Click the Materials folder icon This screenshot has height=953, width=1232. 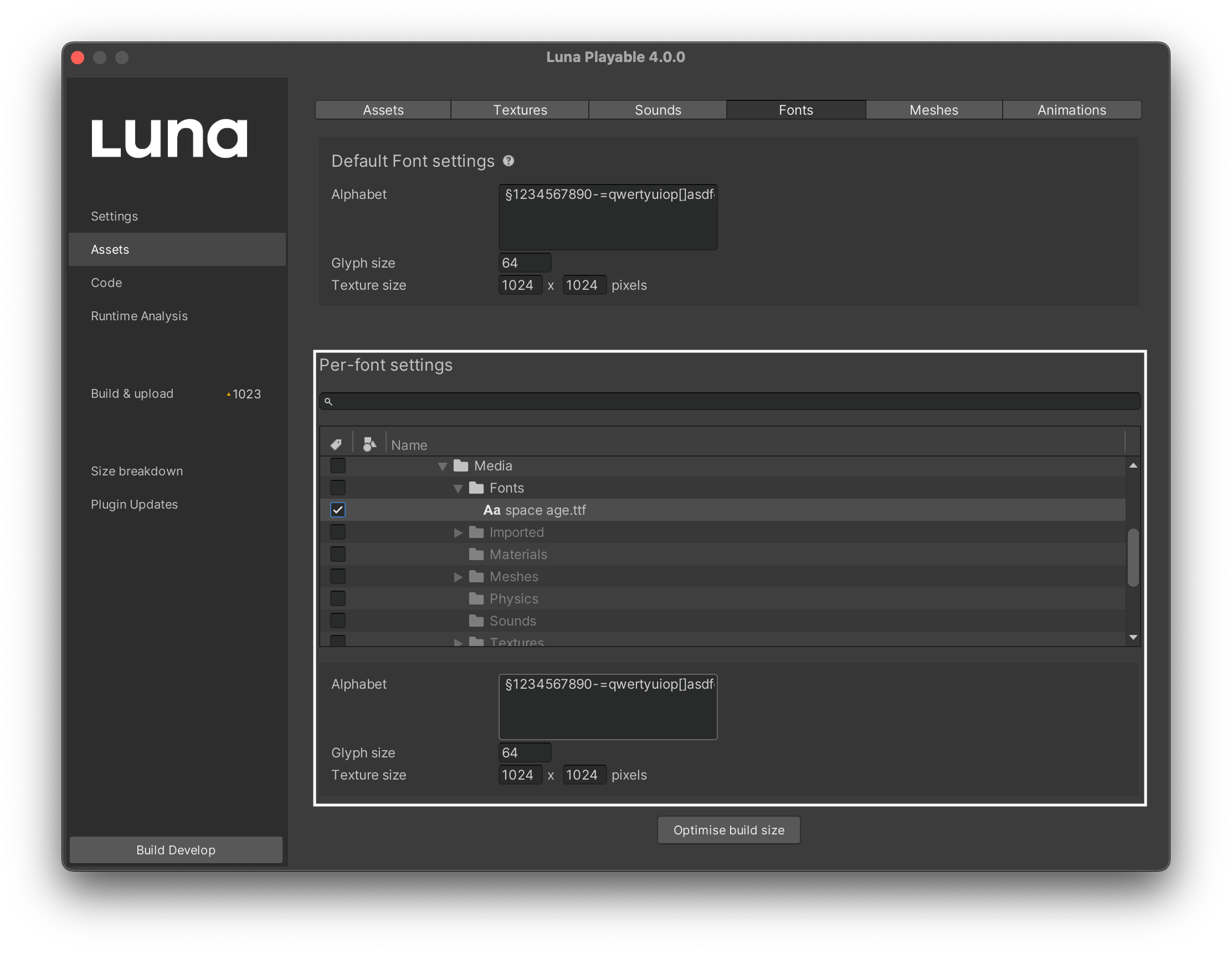tap(476, 554)
